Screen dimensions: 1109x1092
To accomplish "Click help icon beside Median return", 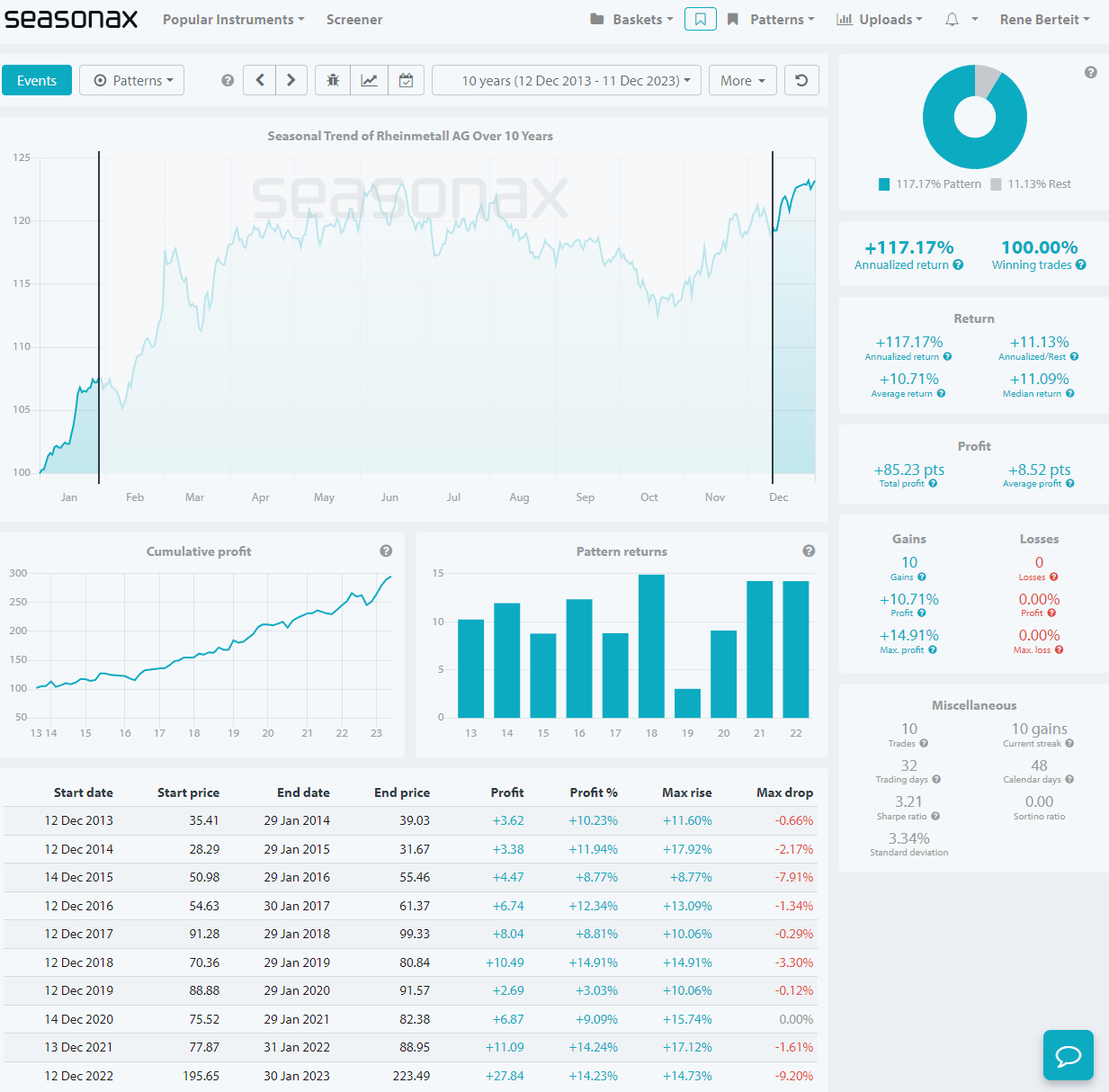I will [x=1070, y=393].
